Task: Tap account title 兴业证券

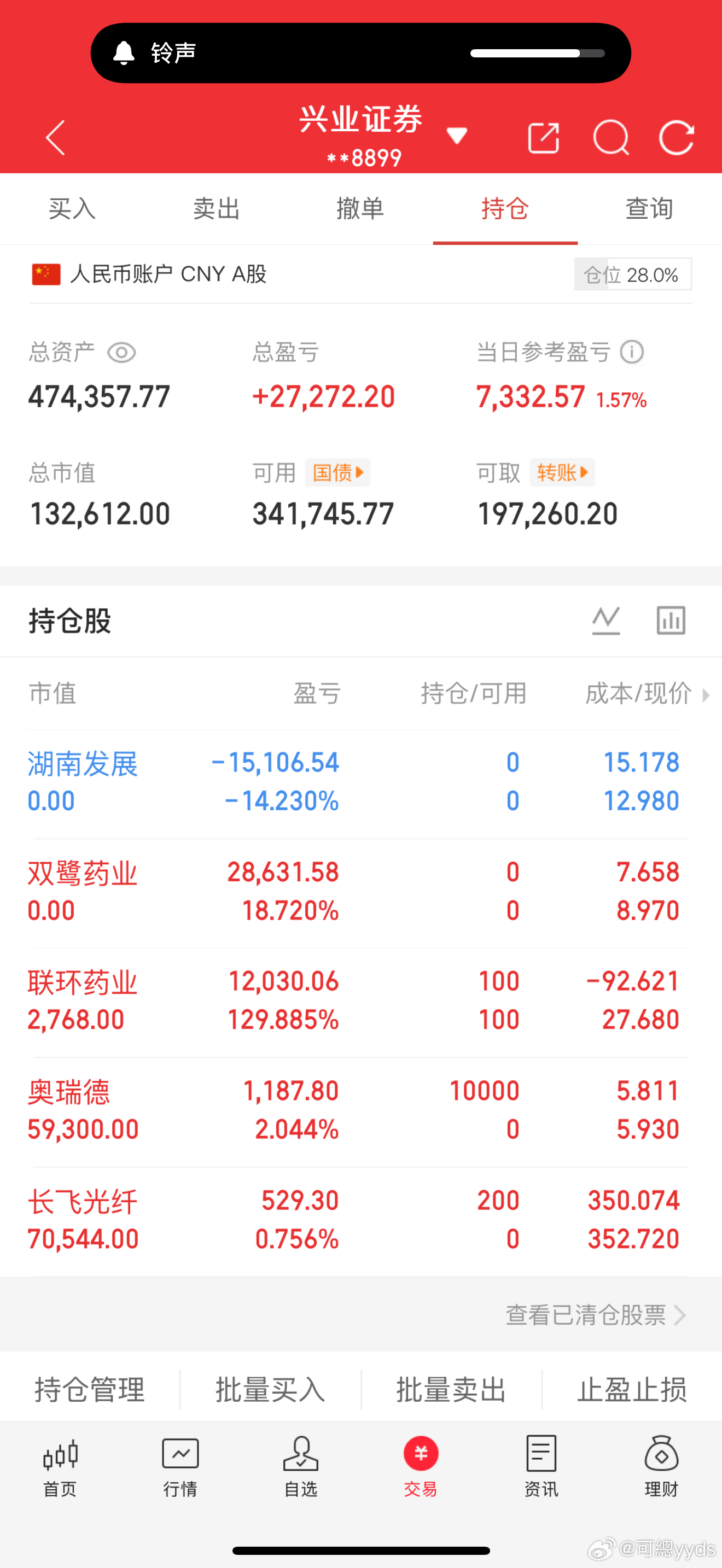Action: tap(361, 119)
